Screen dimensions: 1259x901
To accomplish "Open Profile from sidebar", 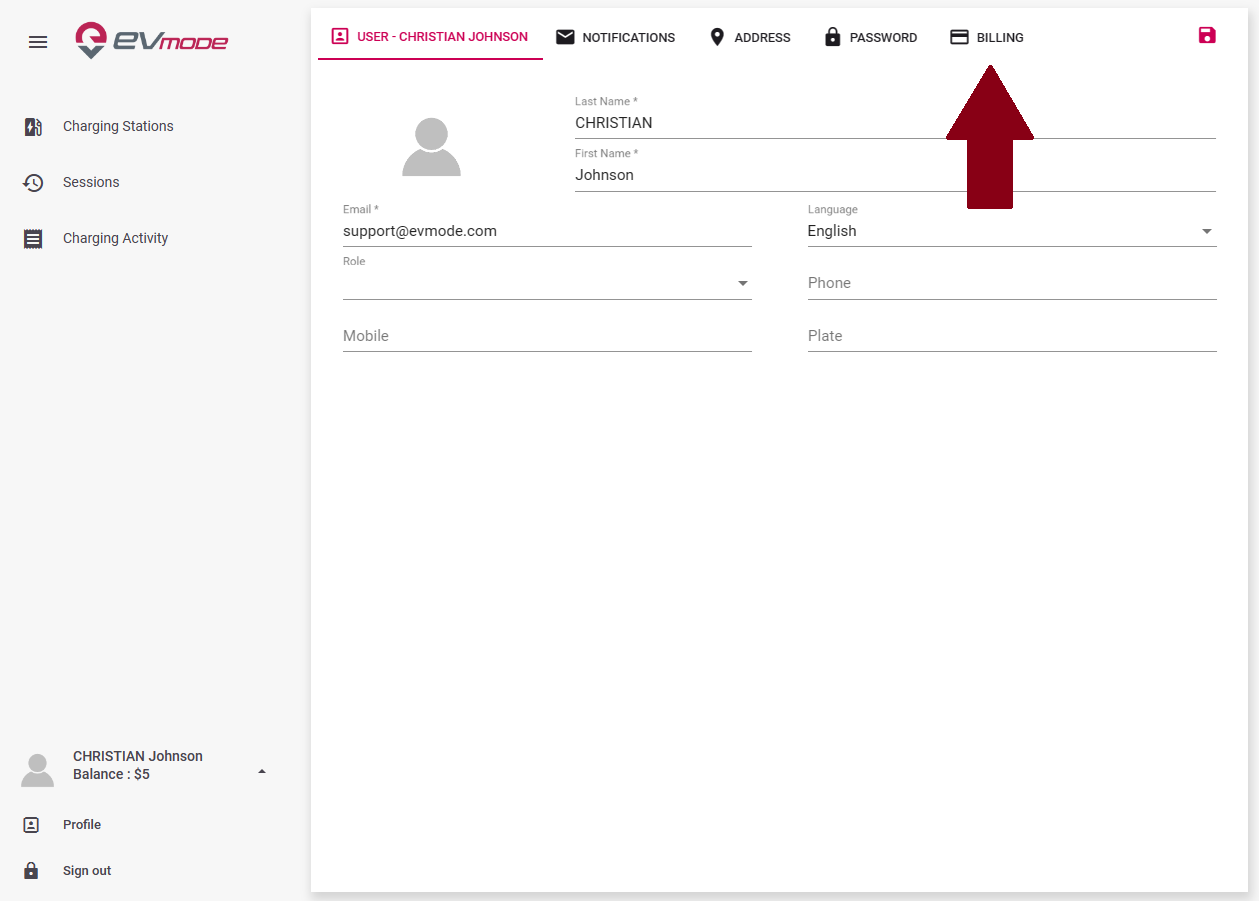I will (x=82, y=825).
